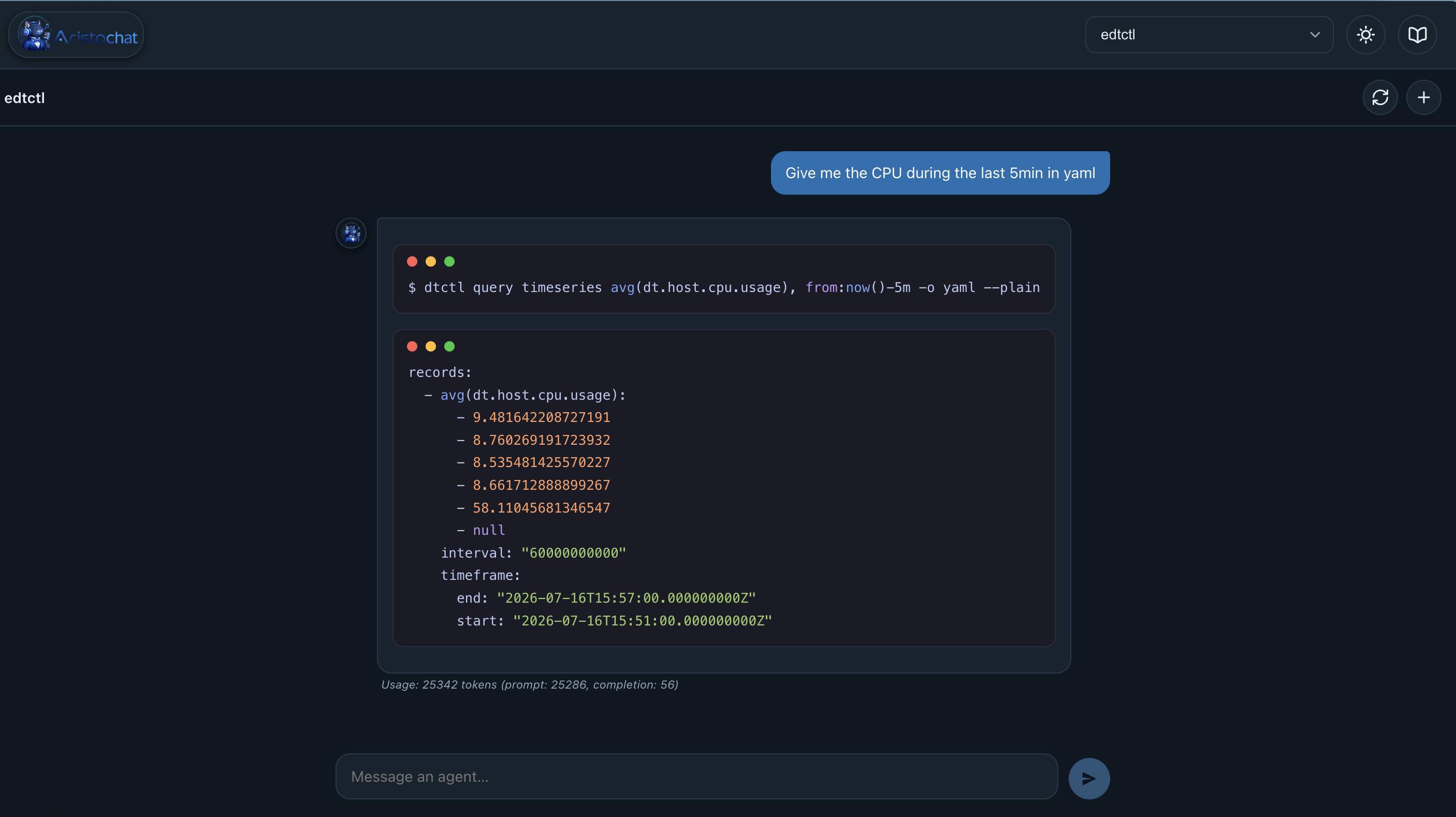
Task: Click the value 9.481642208727191
Action: [x=542, y=417]
